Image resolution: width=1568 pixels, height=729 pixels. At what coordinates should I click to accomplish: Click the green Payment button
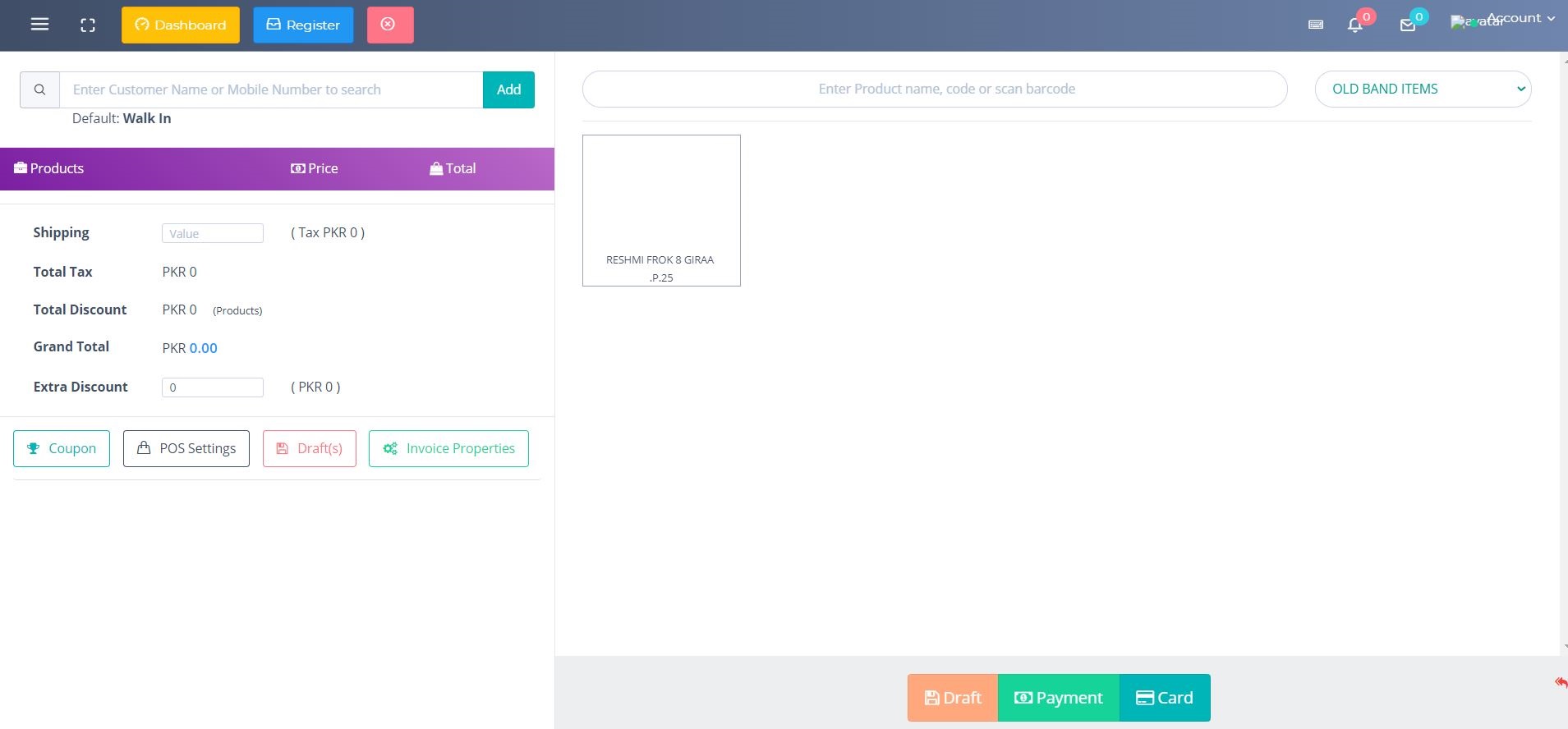coord(1058,698)
